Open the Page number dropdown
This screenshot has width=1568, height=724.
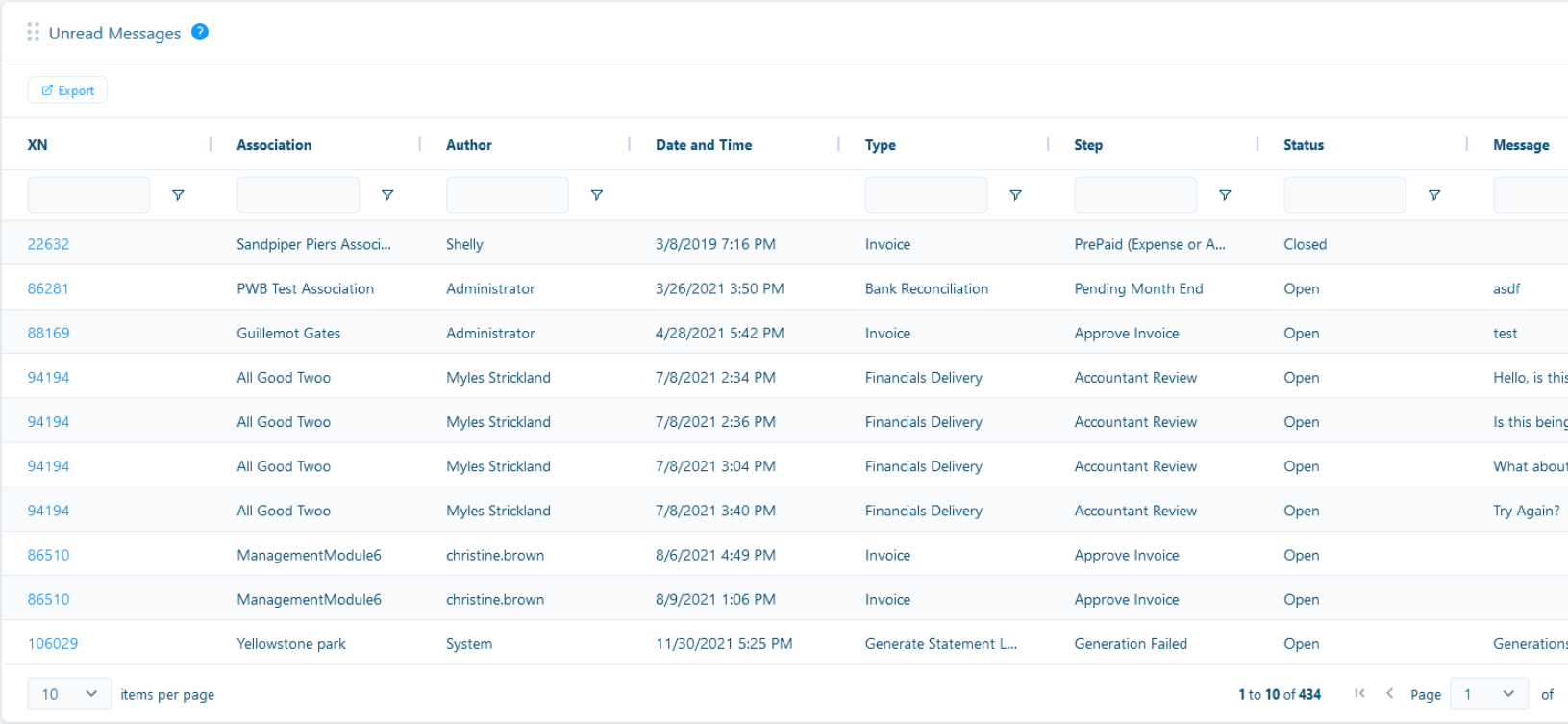pyautogui.click(x=1490, y=694)
